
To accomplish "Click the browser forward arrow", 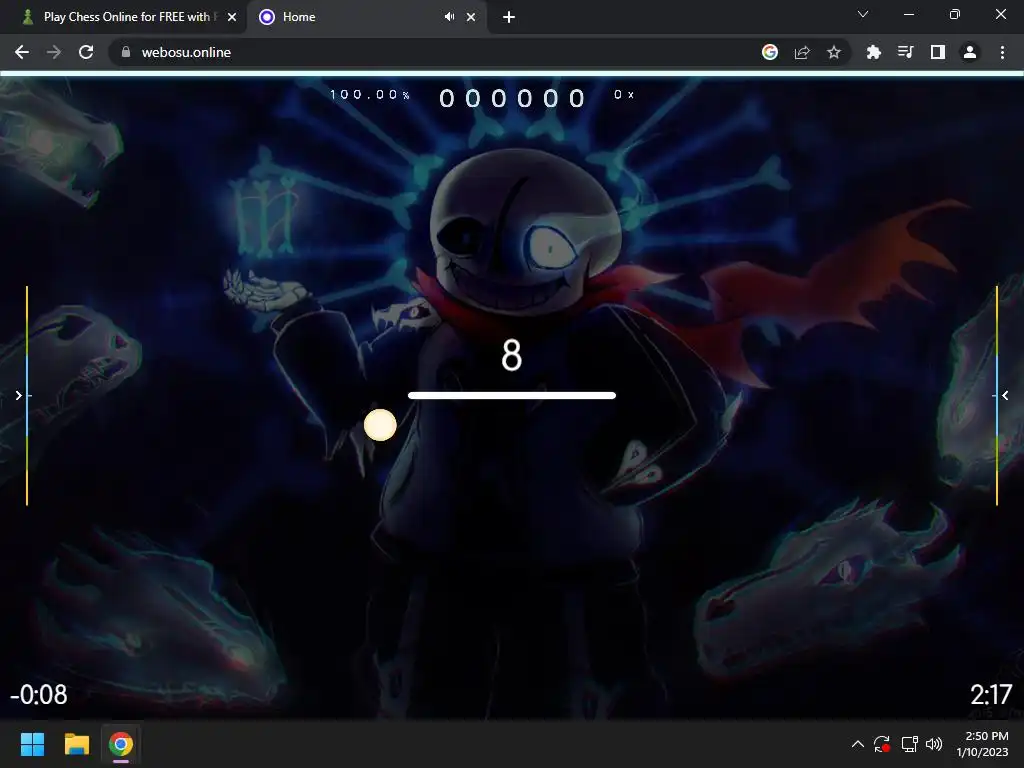I will pyautogui.click(x=54, y=52).
